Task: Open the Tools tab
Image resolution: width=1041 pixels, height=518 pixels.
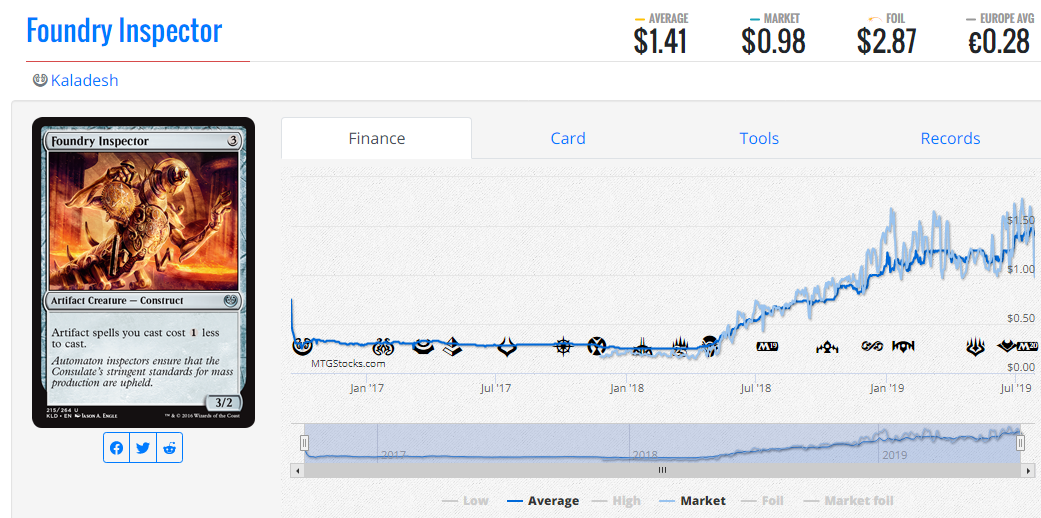Action: coord(759,138)
